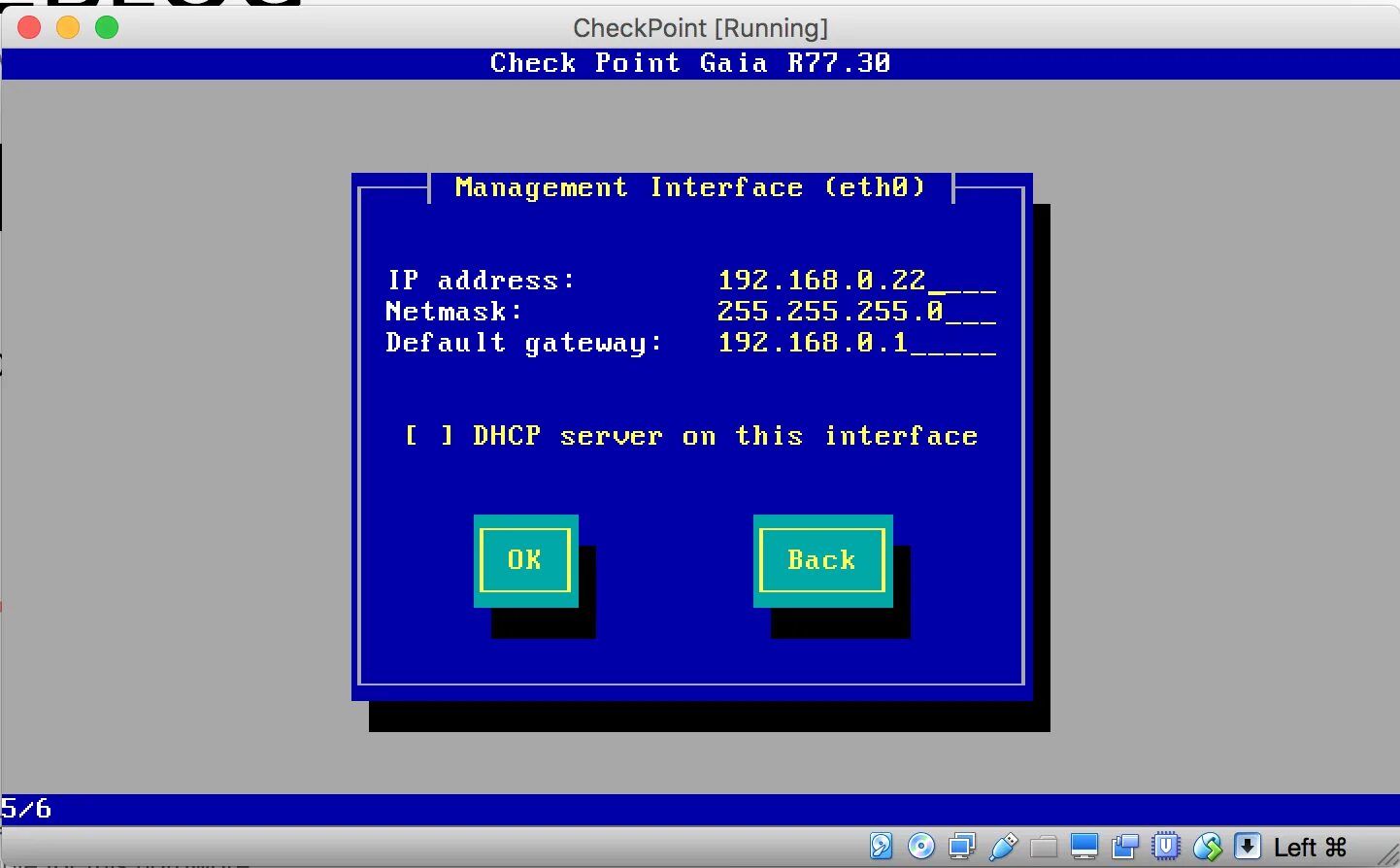Viewport: 1400px width, 868px height.
Task: Confirm settings with the OK button
Action: pos(525,560)
